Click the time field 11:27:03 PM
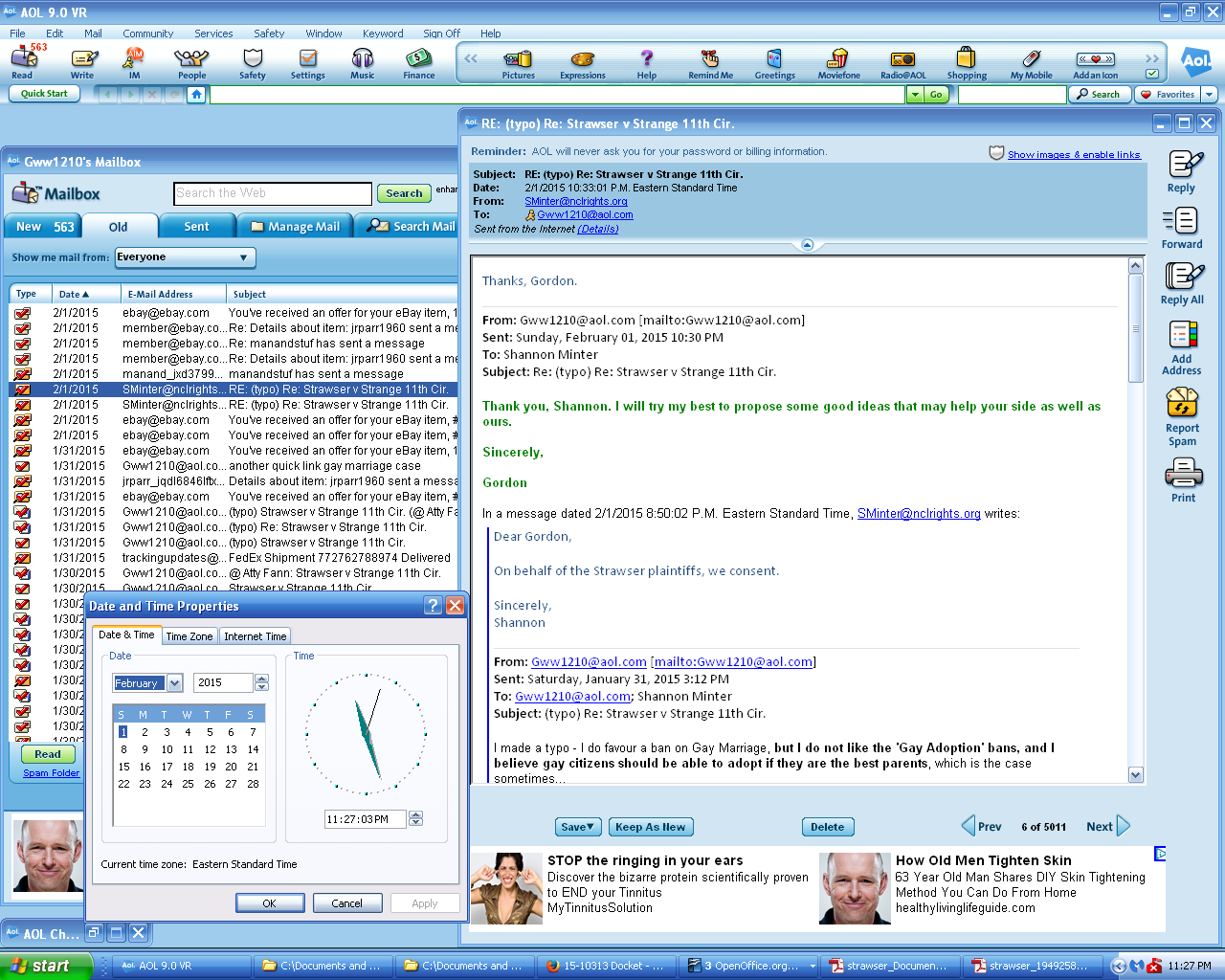The height and width of the screenshot is (980, 1225). [365, 819]
